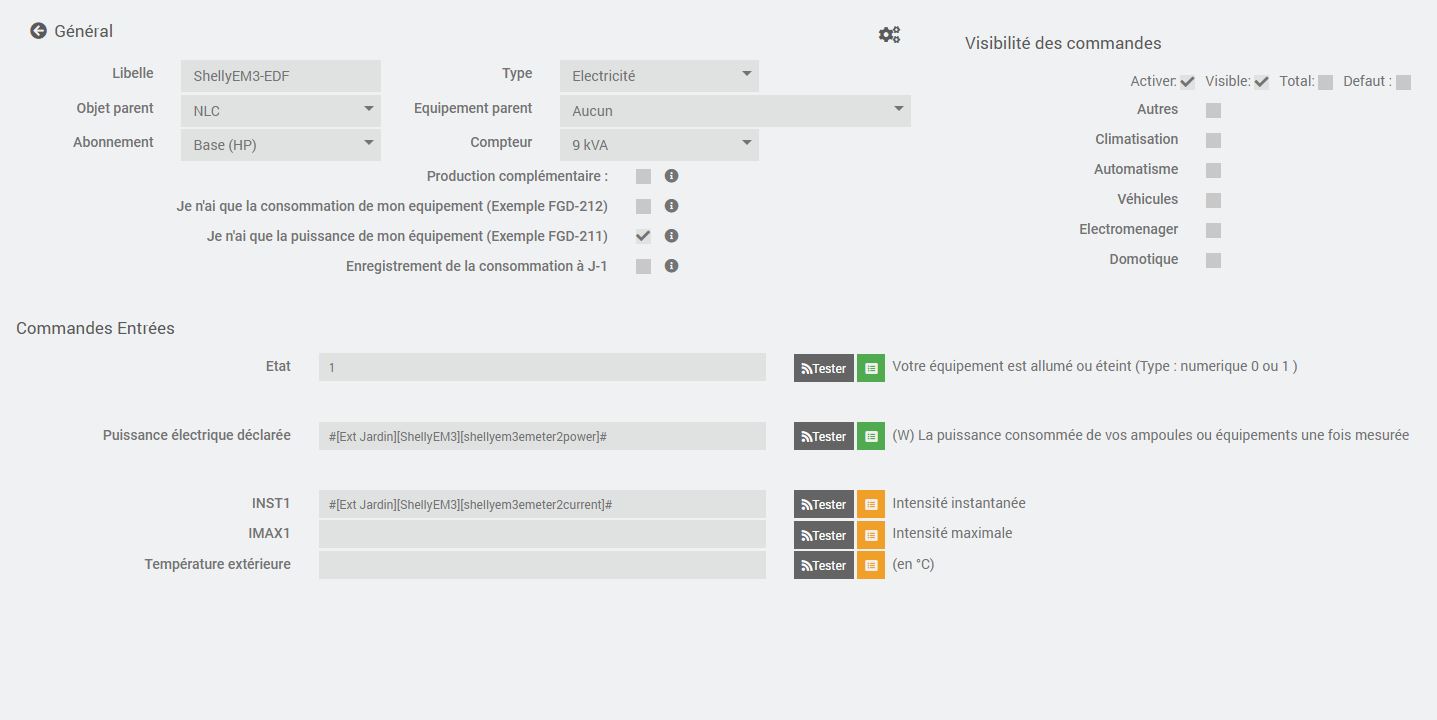Open Compteur dropdown showing 9 kVA
1437x720 pixels.
pyautogui.click(x=659, y=145)
